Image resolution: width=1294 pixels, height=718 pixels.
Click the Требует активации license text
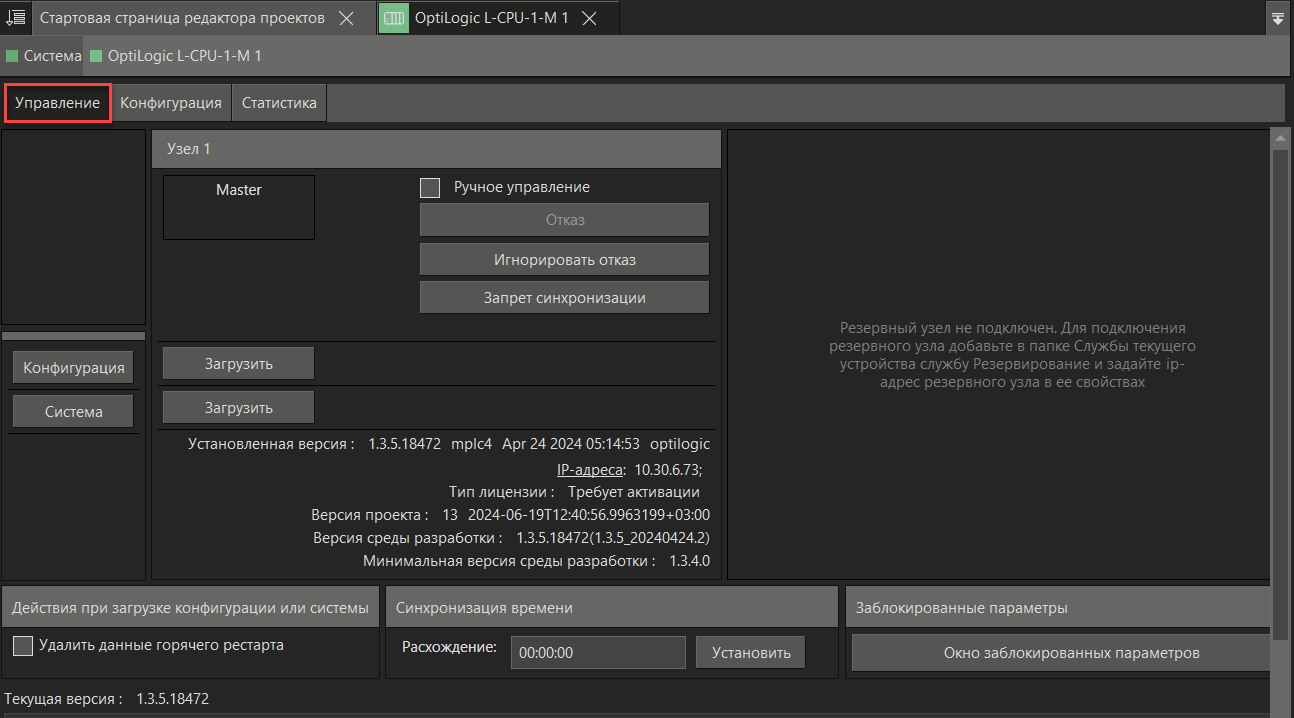click(634, 492)
